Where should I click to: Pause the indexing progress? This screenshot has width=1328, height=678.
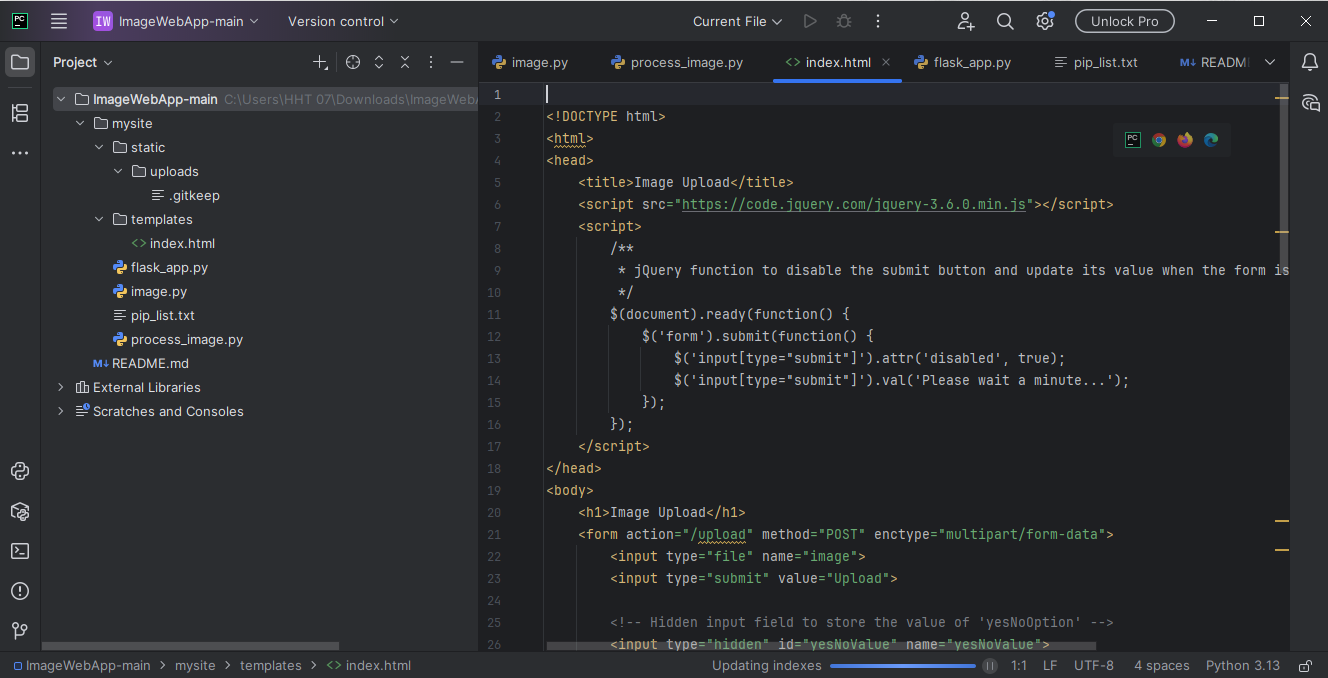coord(989,666)
